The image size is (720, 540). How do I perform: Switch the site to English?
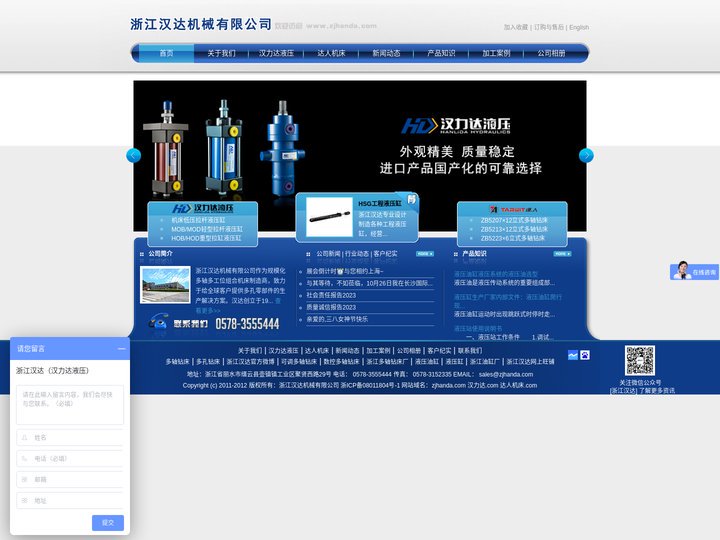[579, 27]
